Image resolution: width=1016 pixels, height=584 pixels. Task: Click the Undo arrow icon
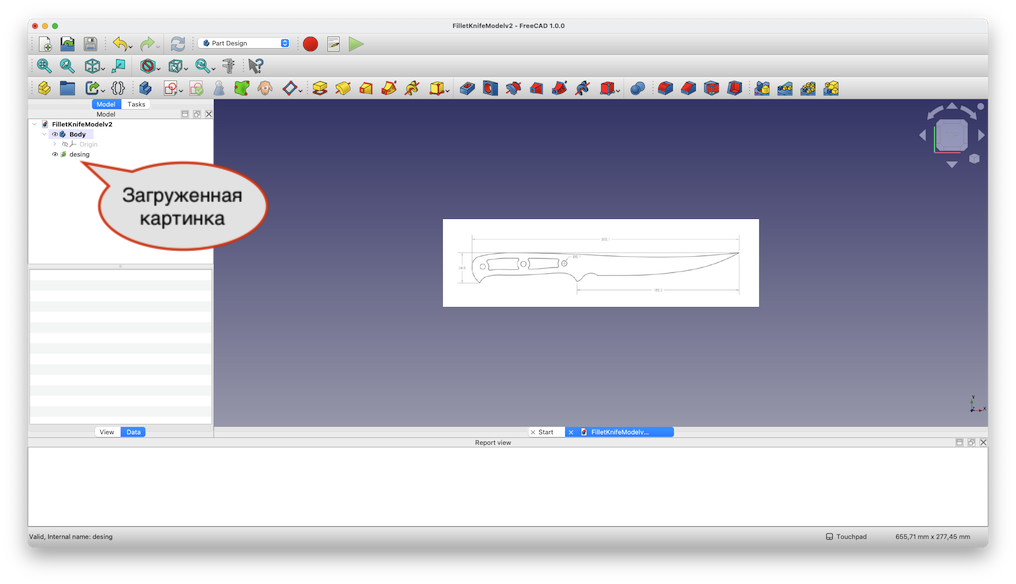coord(119,44)
